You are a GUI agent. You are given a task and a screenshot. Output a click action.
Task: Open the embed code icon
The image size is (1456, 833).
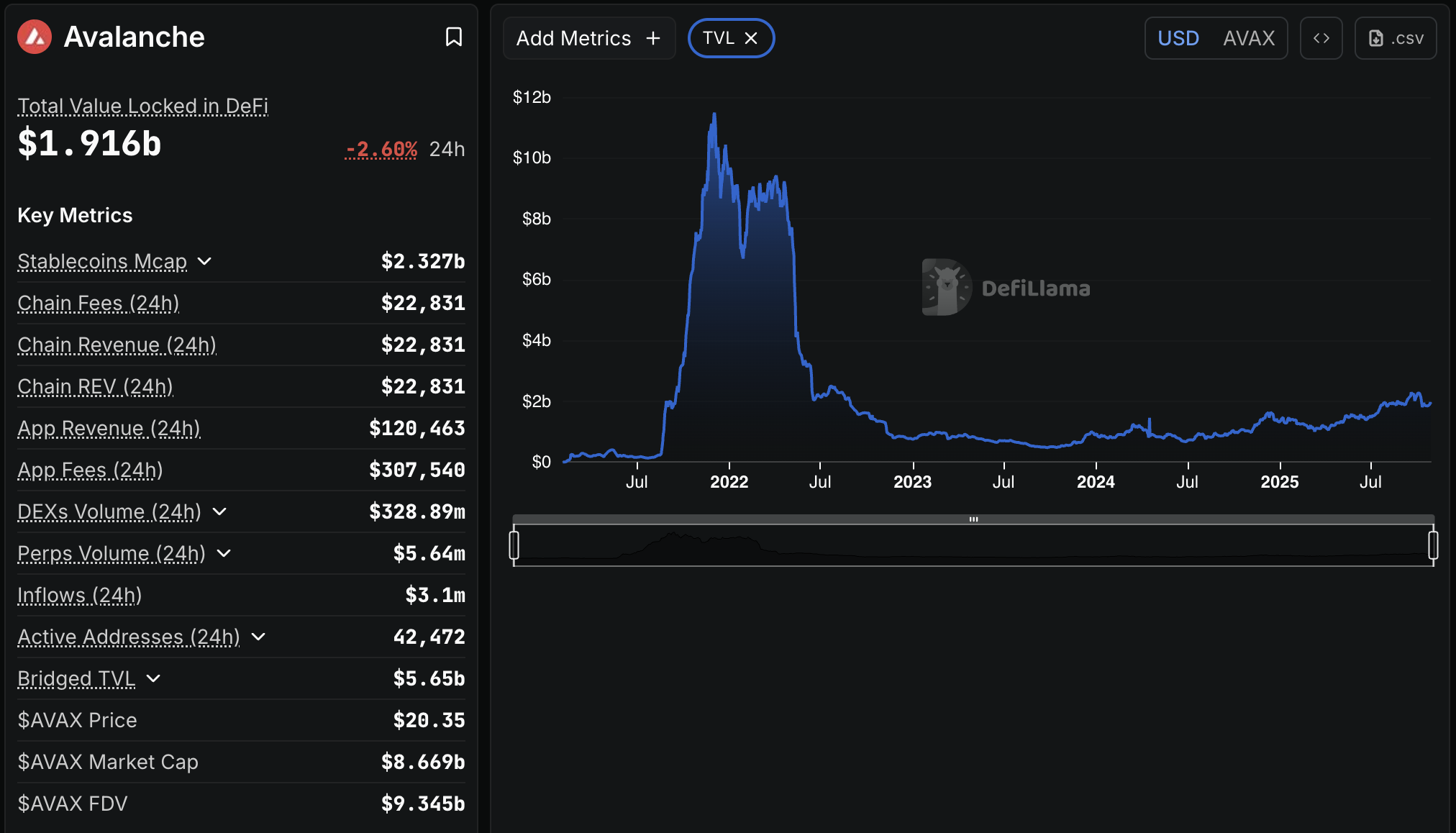[x=1321, y=38]
